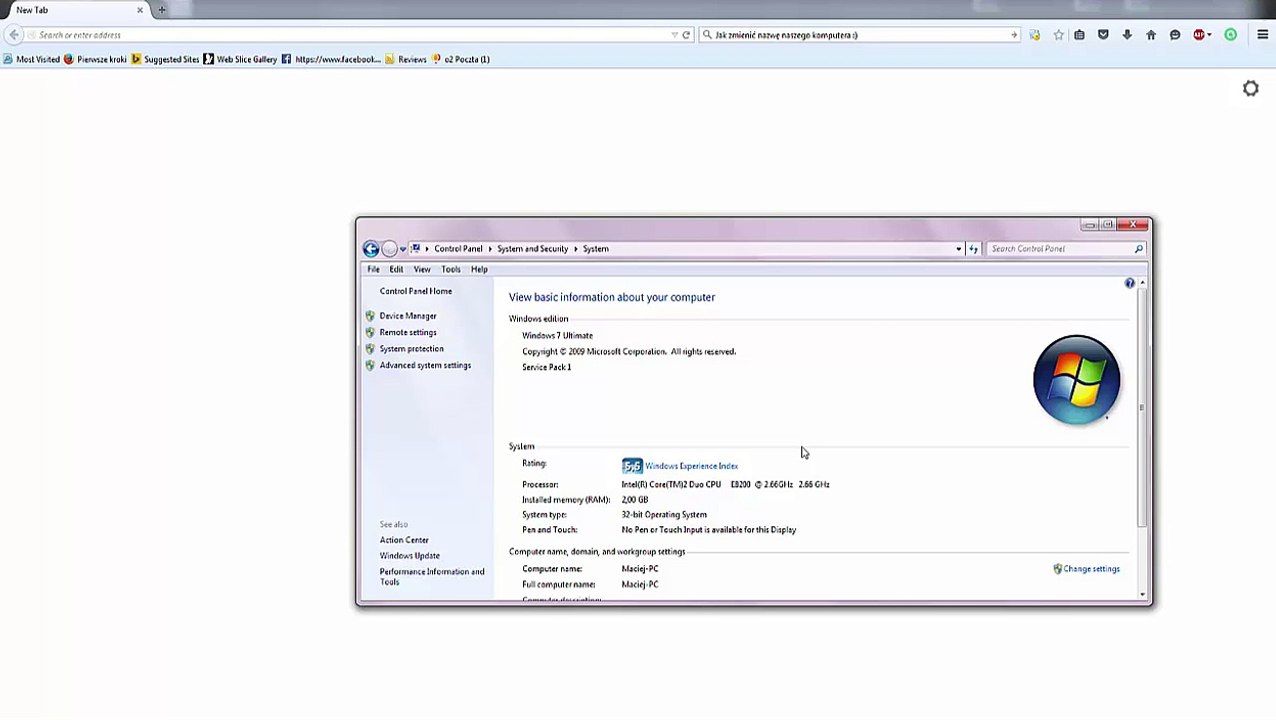Open Web Slice Gallery bookmark
Image resolution: width=1276 pixels, height=720 pixels.
click(240, 60)
